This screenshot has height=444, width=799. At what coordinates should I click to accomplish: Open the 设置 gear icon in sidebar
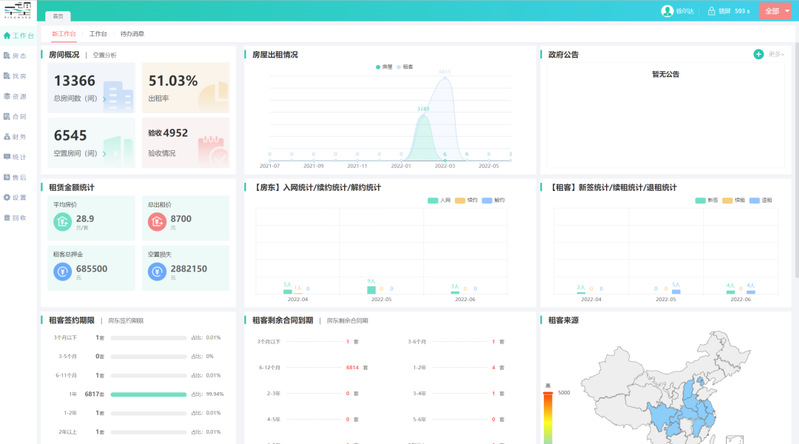(x=8, y=198)
